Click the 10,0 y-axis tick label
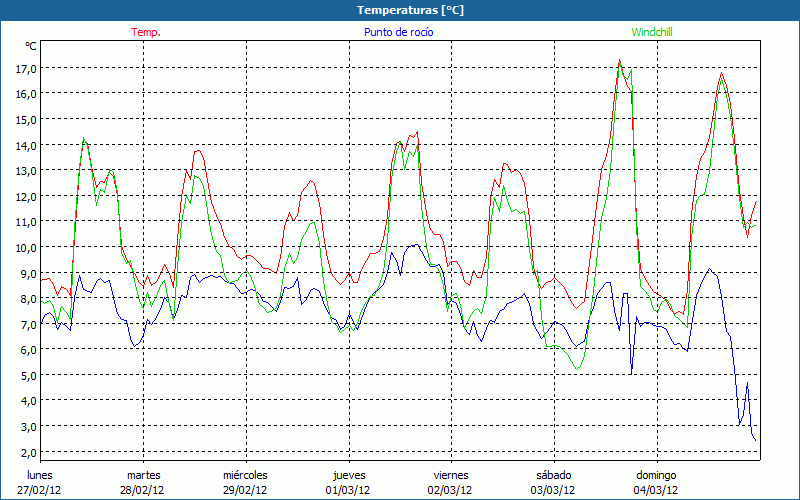 coord(26,247)
